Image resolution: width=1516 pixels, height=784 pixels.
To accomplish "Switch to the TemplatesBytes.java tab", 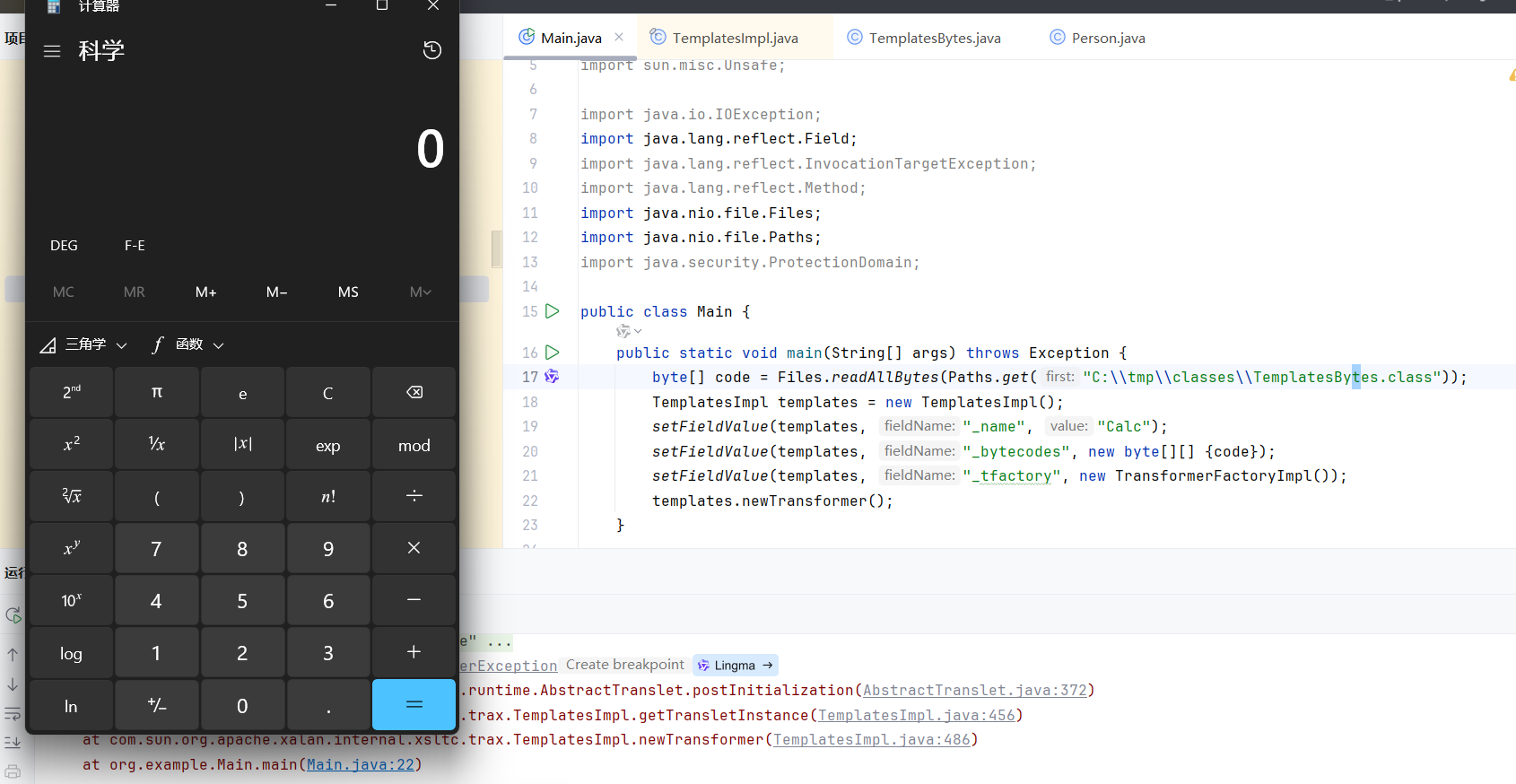I will pos(924,38).
